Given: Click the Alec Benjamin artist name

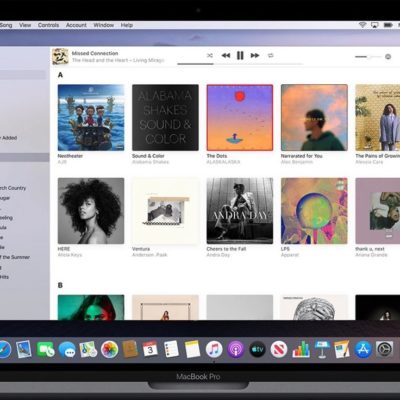Looking at the screenshot, I should (x=297, y=162).
